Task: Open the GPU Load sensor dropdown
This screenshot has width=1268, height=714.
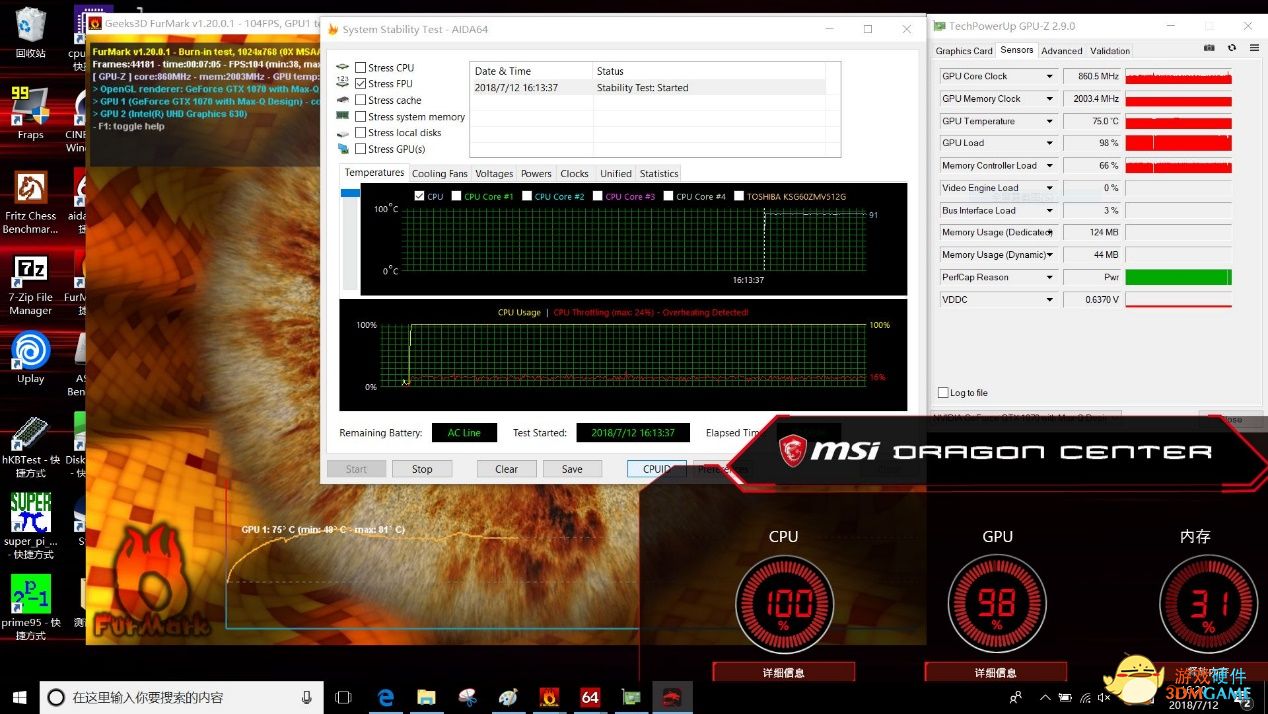Action: point(1049,143)
